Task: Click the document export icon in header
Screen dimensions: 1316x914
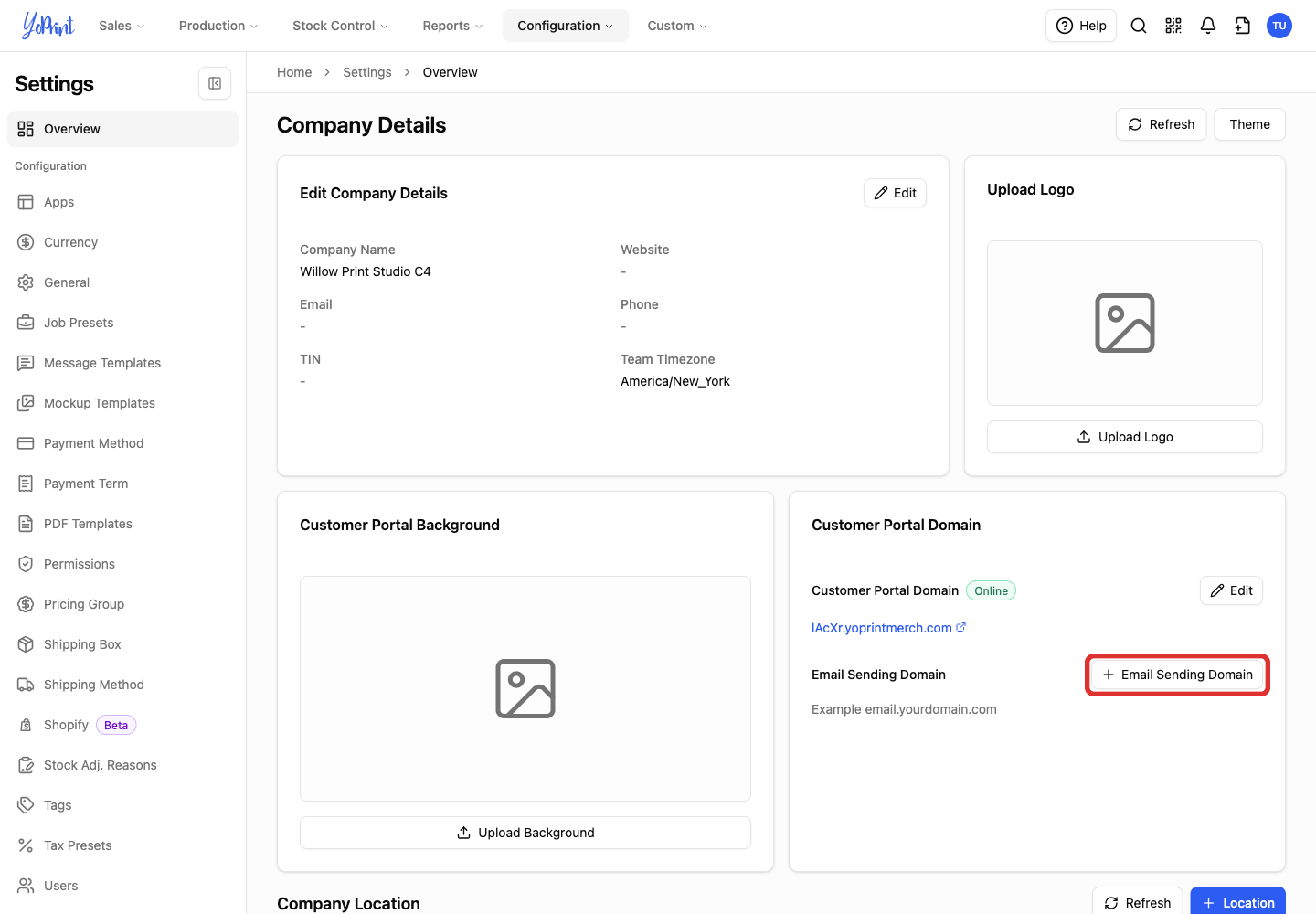Action: [x=1243, y=26]
